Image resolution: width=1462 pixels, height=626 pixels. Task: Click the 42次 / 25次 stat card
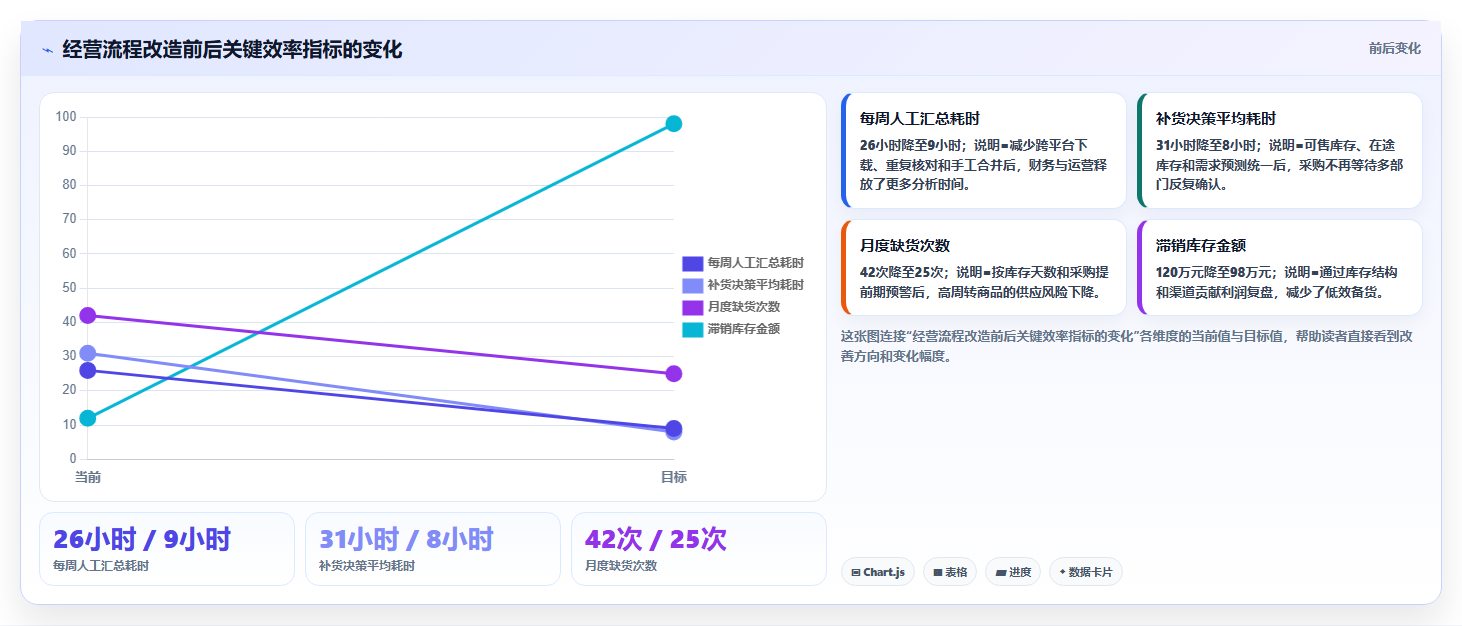pos(699,549)
